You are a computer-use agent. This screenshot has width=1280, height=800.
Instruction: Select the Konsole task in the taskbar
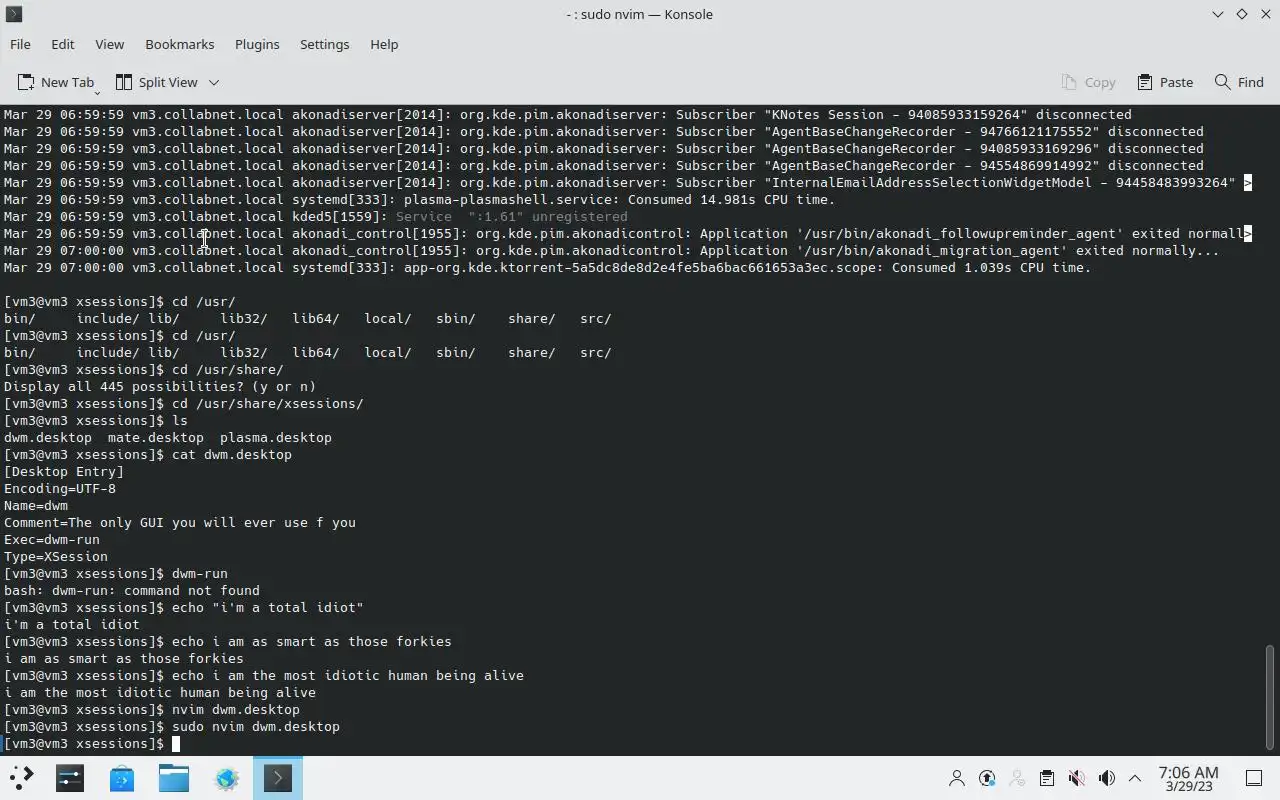(278, 778)
